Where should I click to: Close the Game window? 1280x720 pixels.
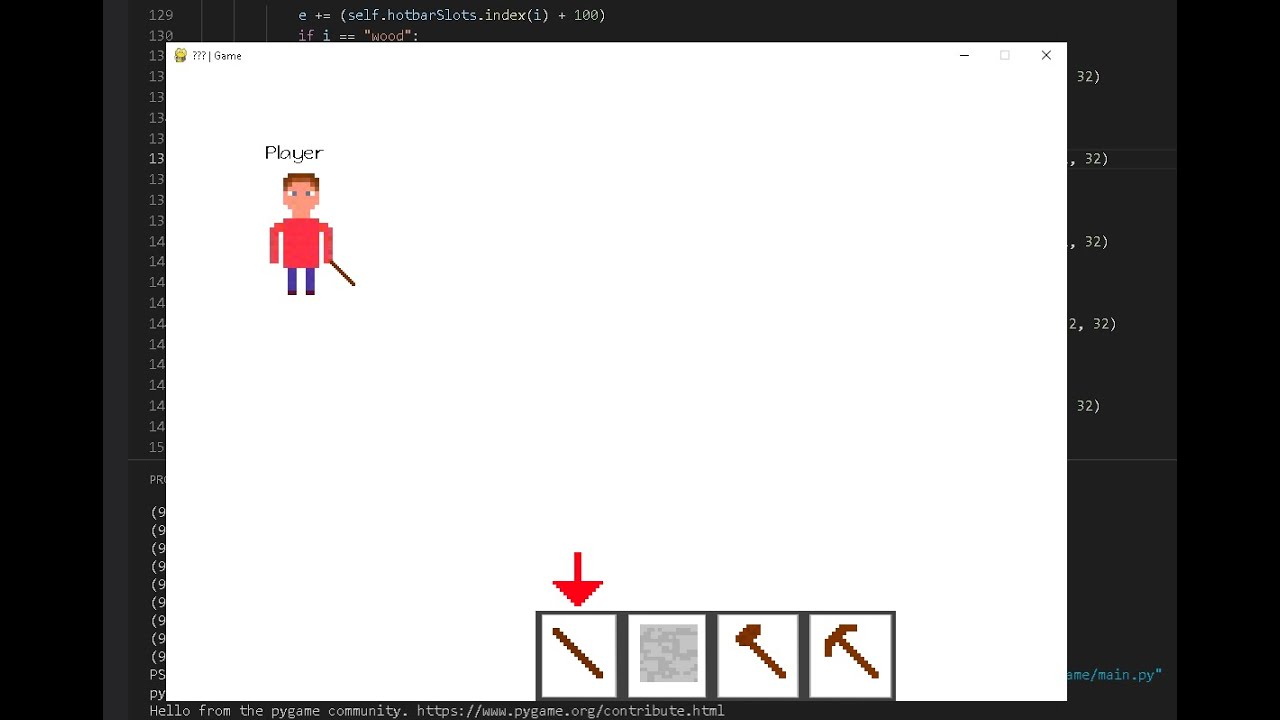pos(1046,56)
